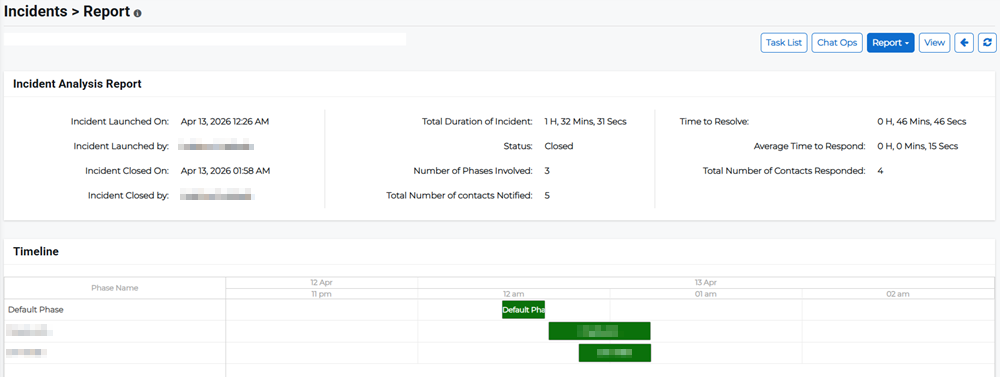Click the View button
Image resolution: width=1001 pixels, height=377 pixels.
click(935, 43)
